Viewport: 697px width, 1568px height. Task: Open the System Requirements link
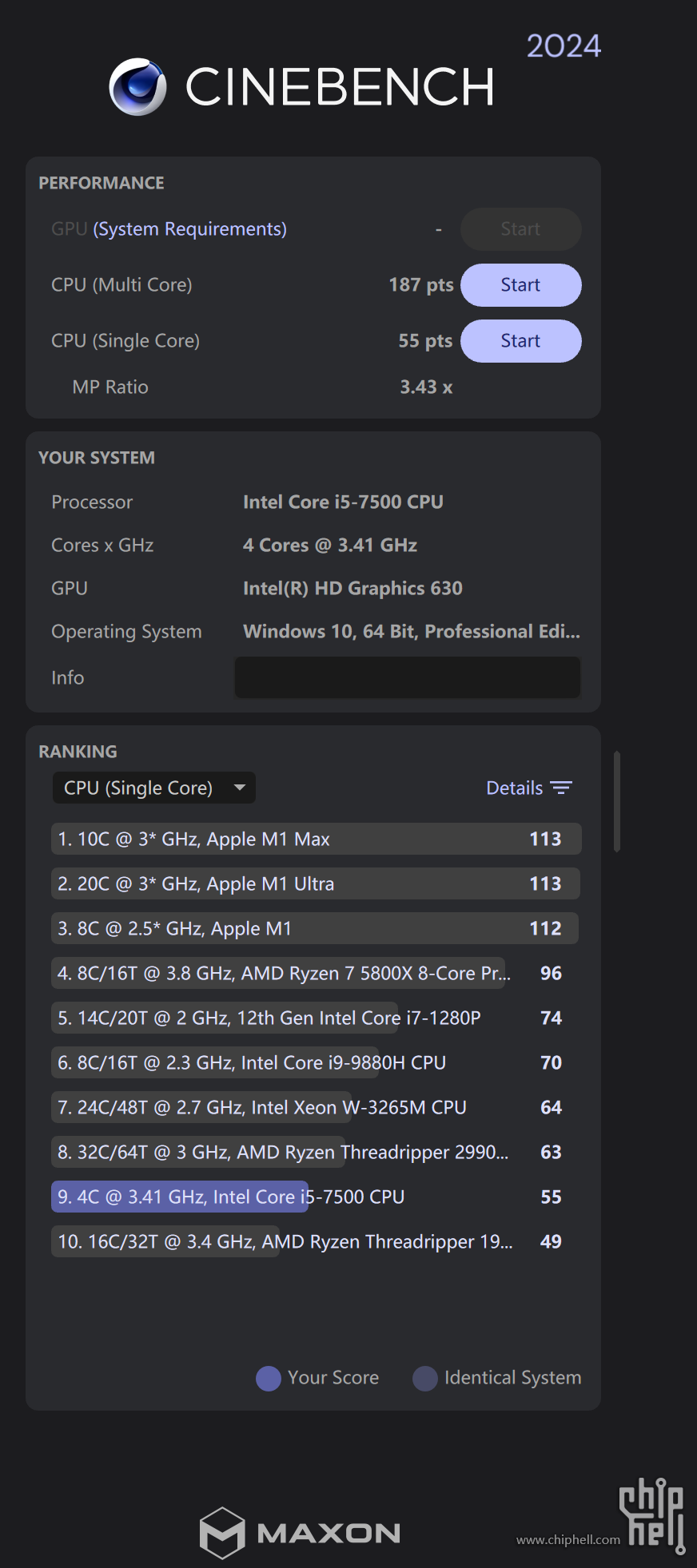[189, 229]
